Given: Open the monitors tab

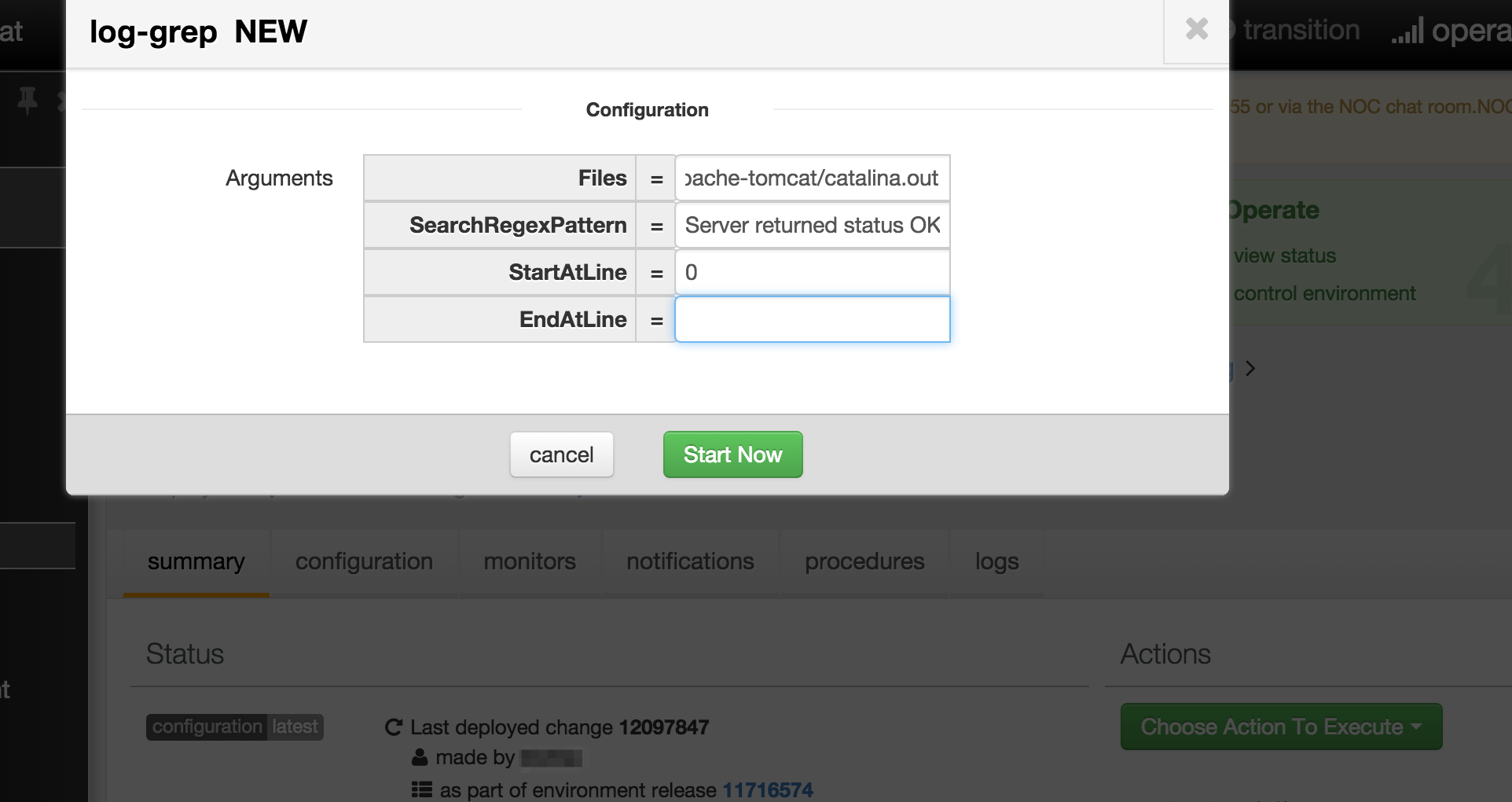Looking at the screenshot, I should (530, 561).
